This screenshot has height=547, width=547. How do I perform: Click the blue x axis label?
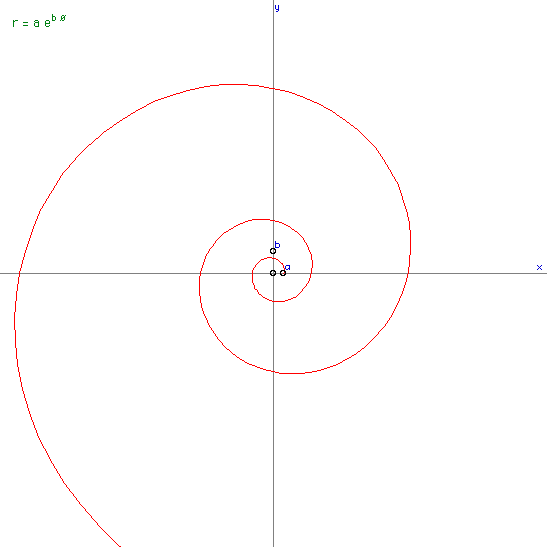539,267
